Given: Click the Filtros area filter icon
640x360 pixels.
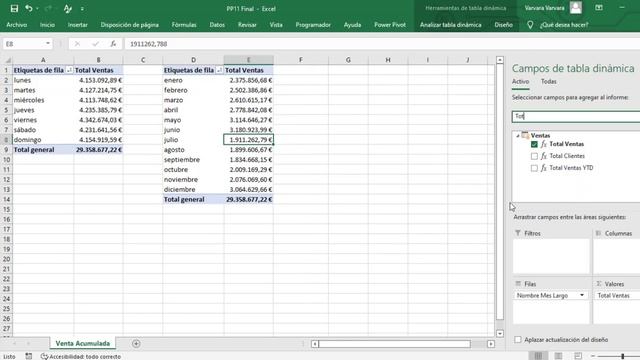Looking at the screenshot, I should tap(518, 233).
